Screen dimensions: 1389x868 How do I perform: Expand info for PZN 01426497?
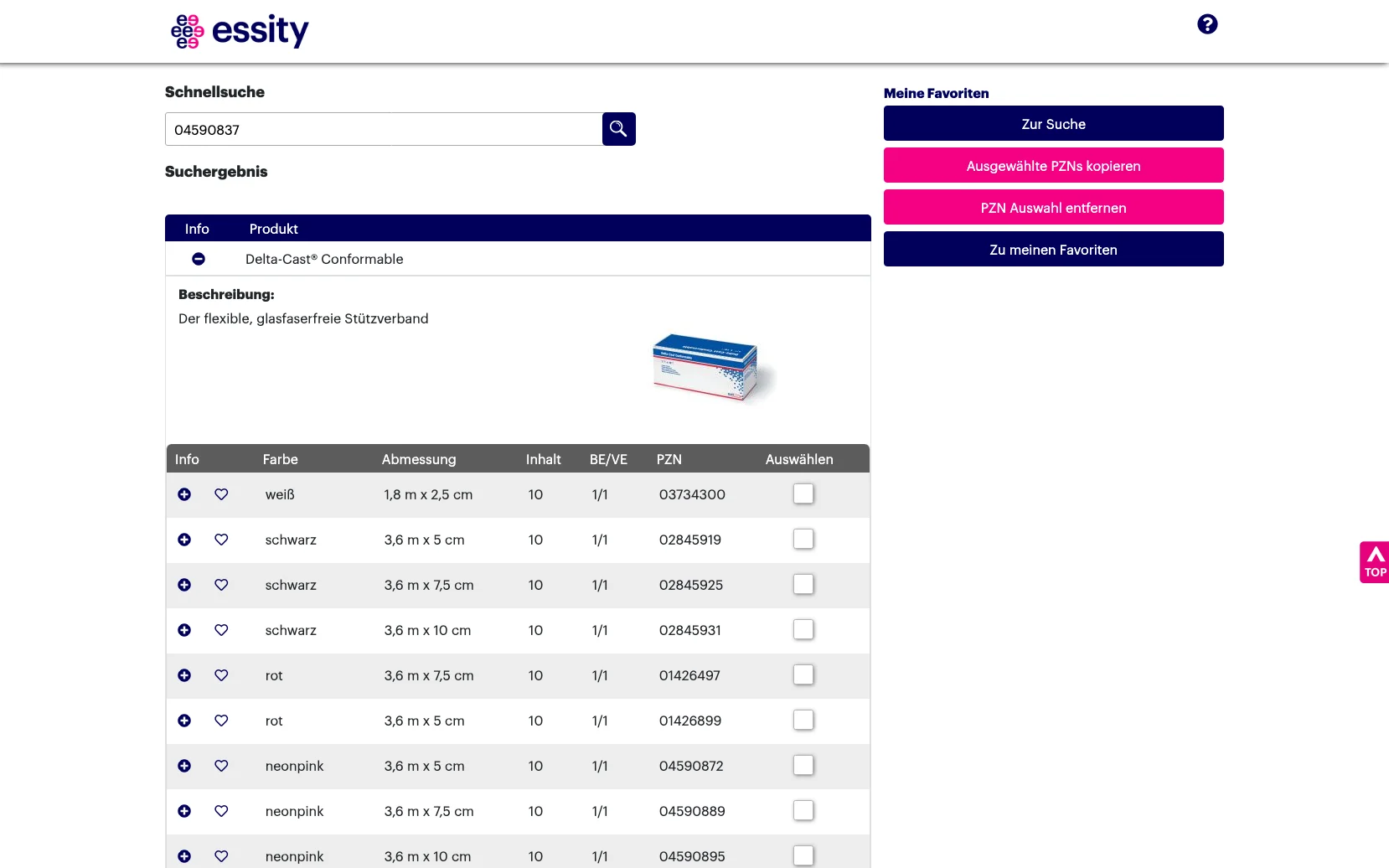click(184, 675)
